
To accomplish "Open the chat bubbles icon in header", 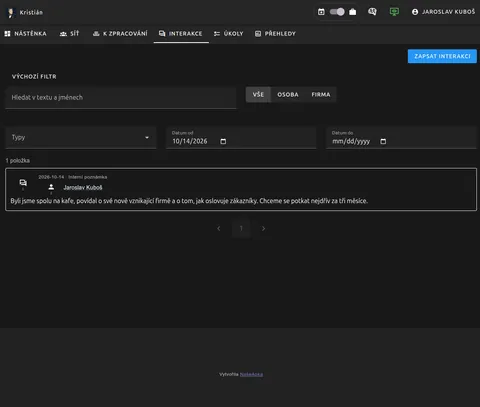I will tap(372, 12).
